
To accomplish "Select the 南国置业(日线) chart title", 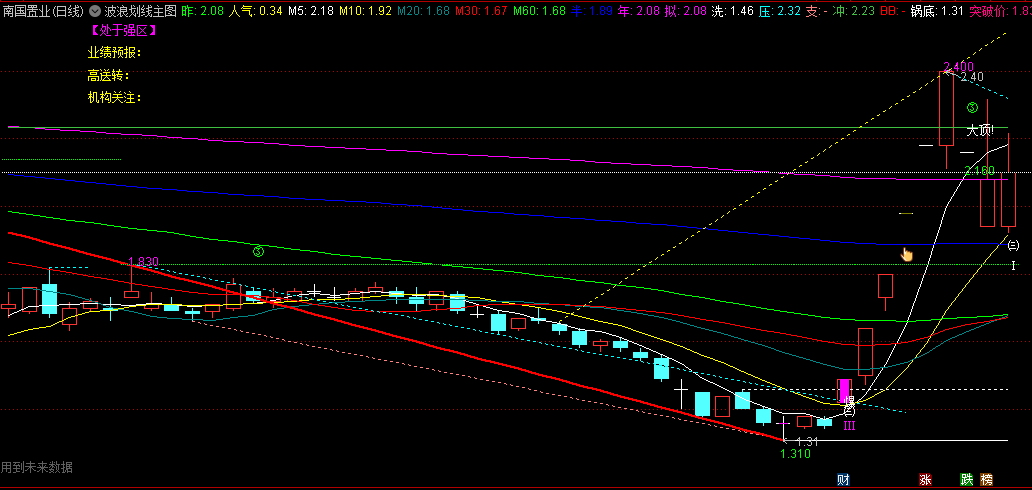I will 43,11.
